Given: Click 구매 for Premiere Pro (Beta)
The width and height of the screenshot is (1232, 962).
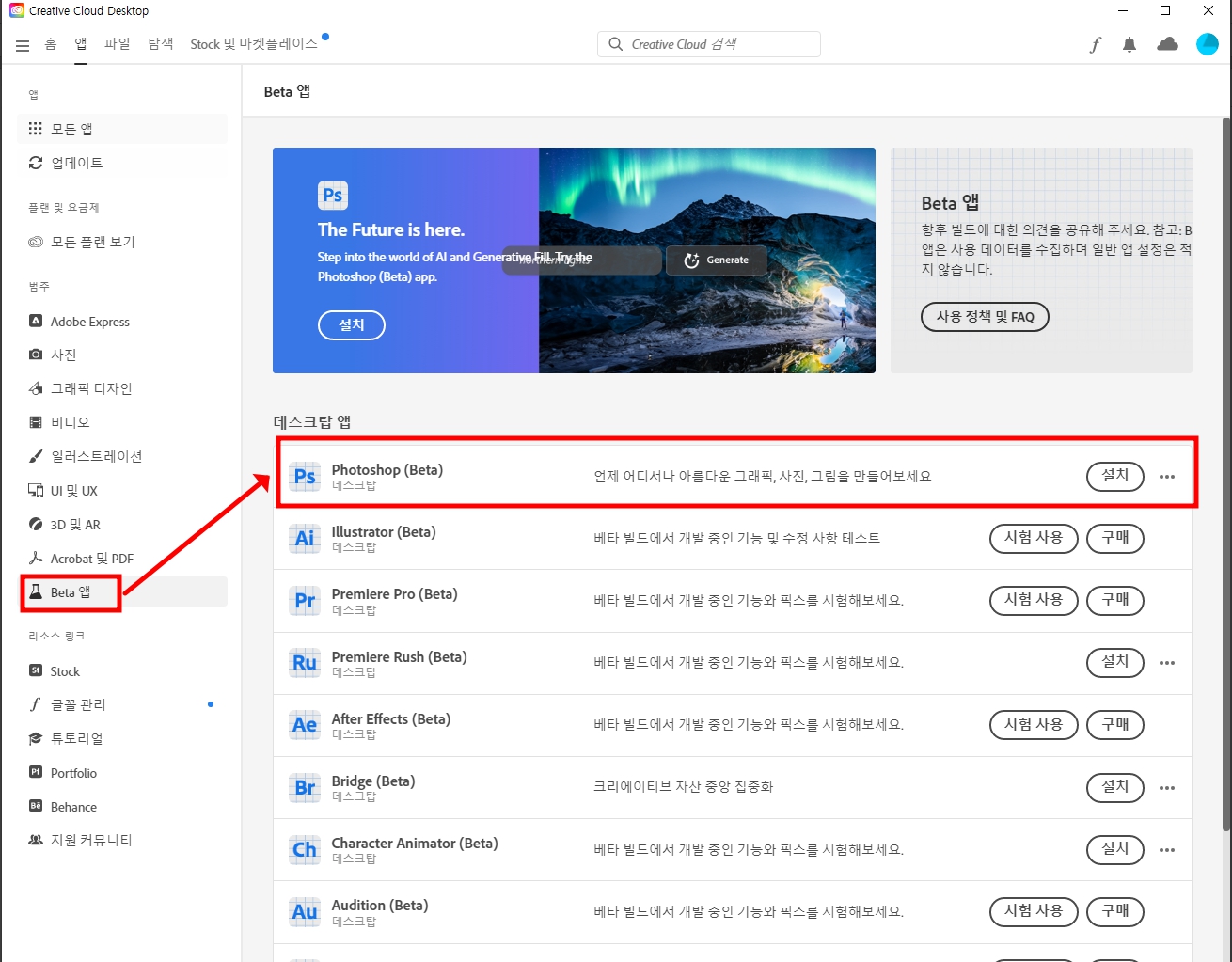Looking at the screenshot, I should 1115,600.
